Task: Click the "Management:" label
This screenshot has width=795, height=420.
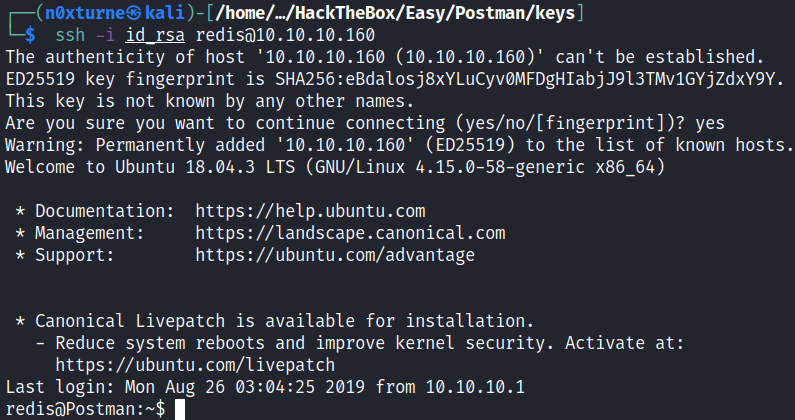Action: 89,233
